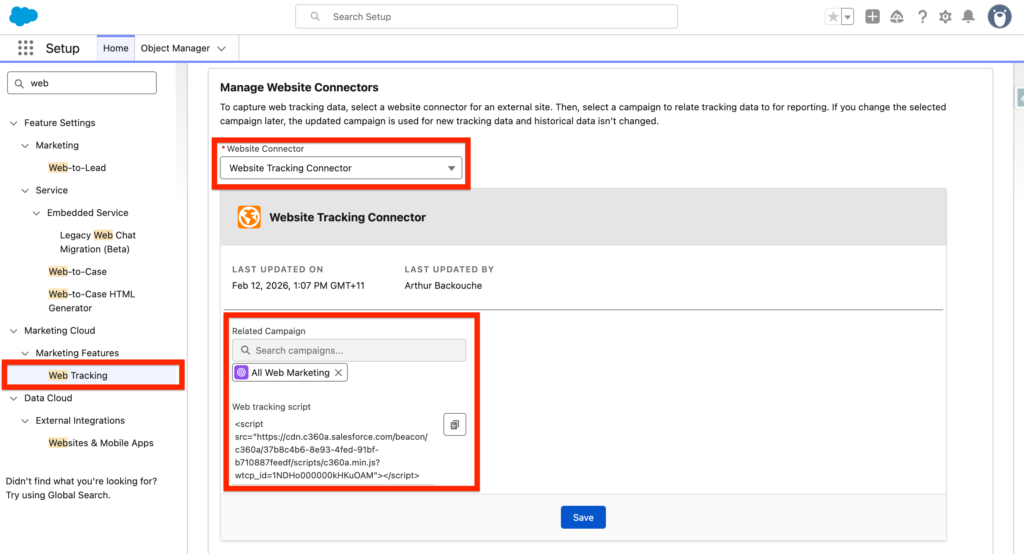Screen dimensions: 1024x554
Task: Open the user profile avatar
Action: coord(999,17)
